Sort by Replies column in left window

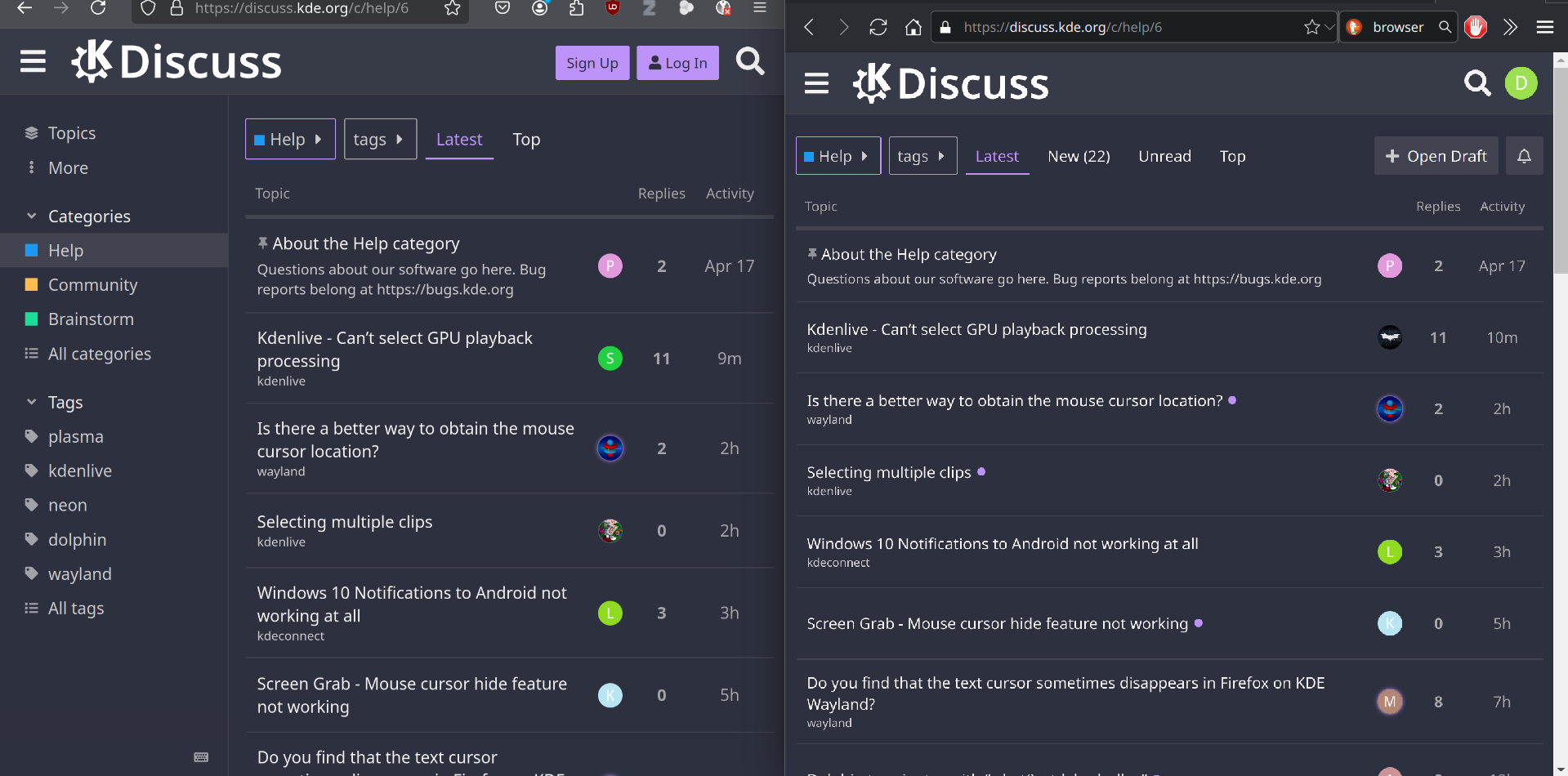pos(661,194)
